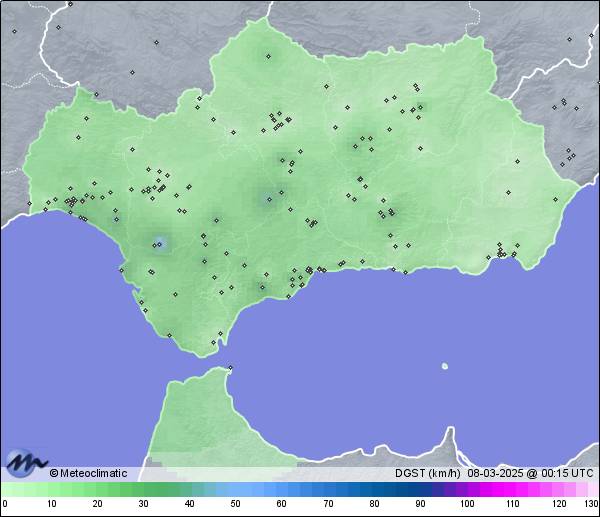
Task: Click the blue gust hotspot in the map center
Action: click(x=267, y=198)
